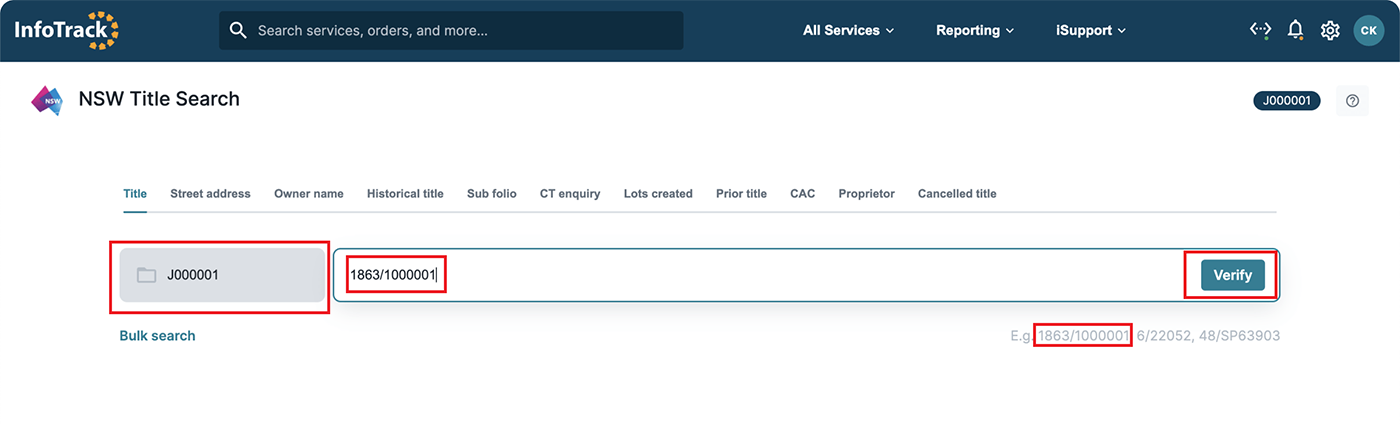Select the Title tab

[x=135, y=194]
